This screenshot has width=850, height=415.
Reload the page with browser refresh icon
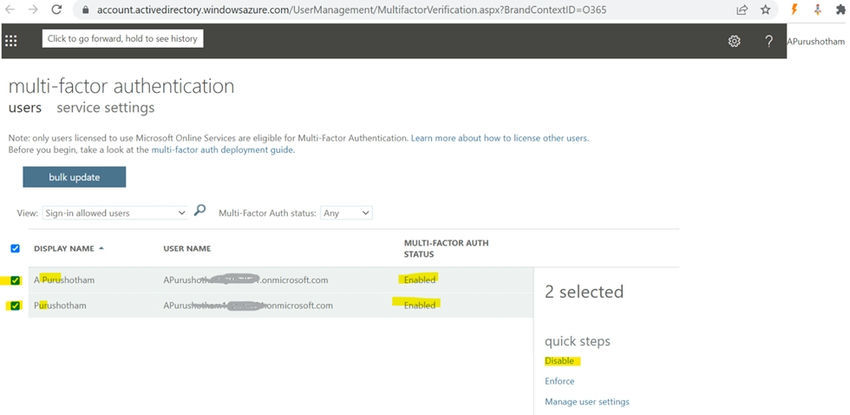click(x=56, y=9)
